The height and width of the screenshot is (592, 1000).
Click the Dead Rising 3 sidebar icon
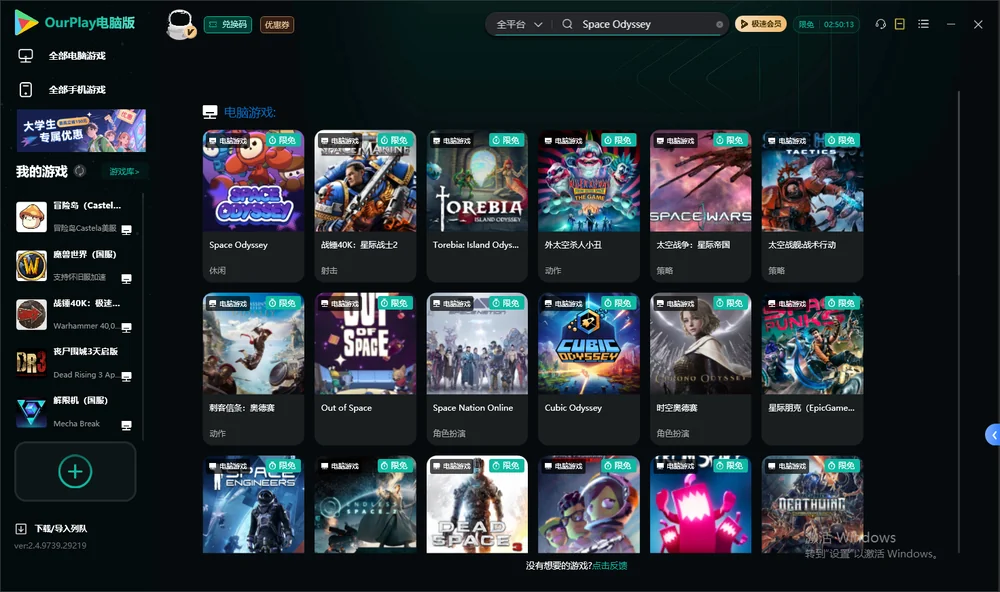pos(31,363)
